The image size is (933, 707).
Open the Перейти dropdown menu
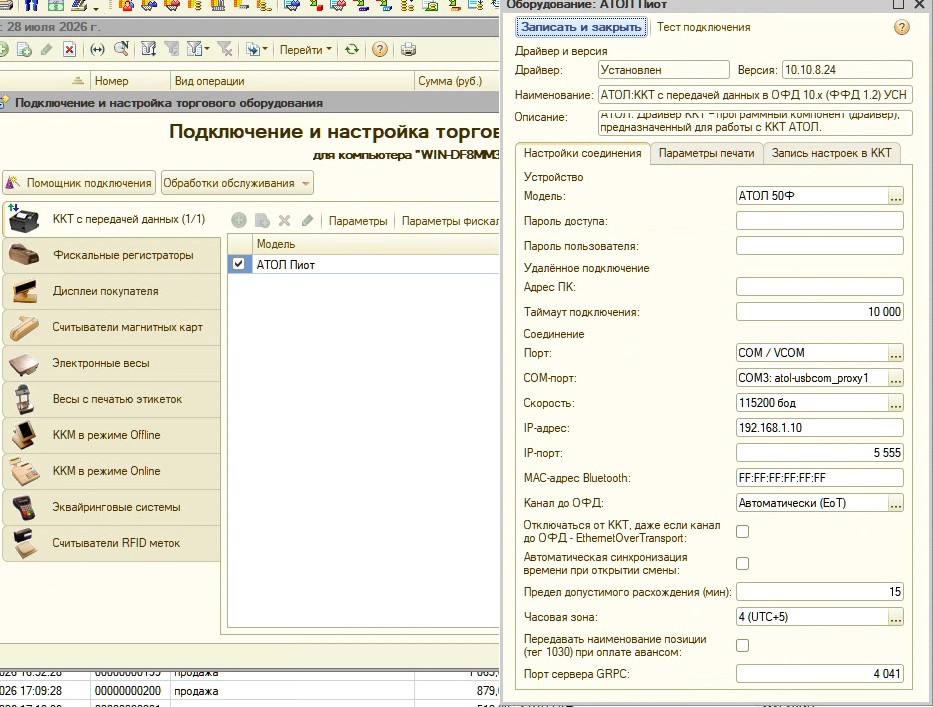306,50
